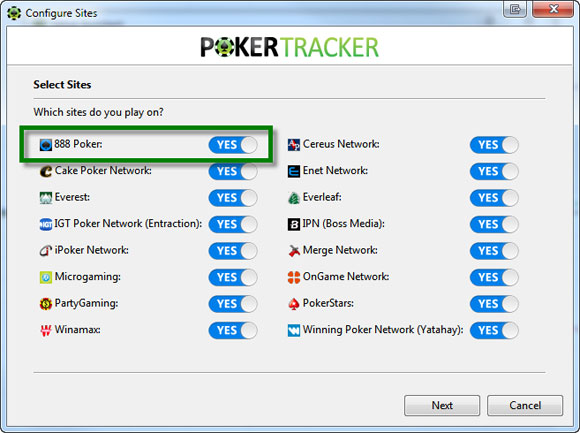Turn off the Microgaming toggle
580x433 pixels.
(x=233, y=277)
